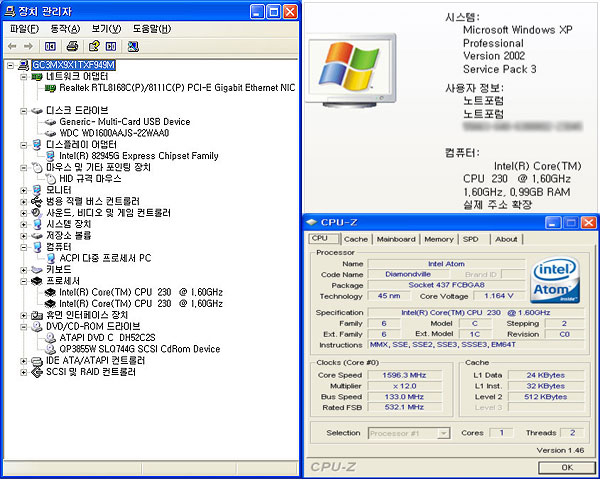Image resolution: width=600 pixels, height=481 pixels.
Task: Select WDC WD1600AAJS-22WAA0 disk entry
Action: click(x=114, y=133)
